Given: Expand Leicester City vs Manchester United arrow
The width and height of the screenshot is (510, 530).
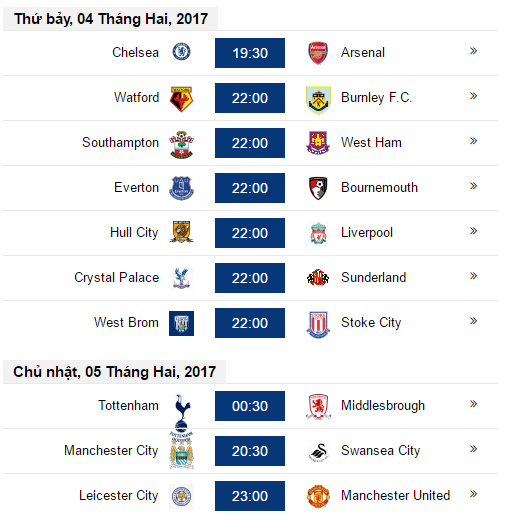Looking at the screenshot, I should [473, 494].
